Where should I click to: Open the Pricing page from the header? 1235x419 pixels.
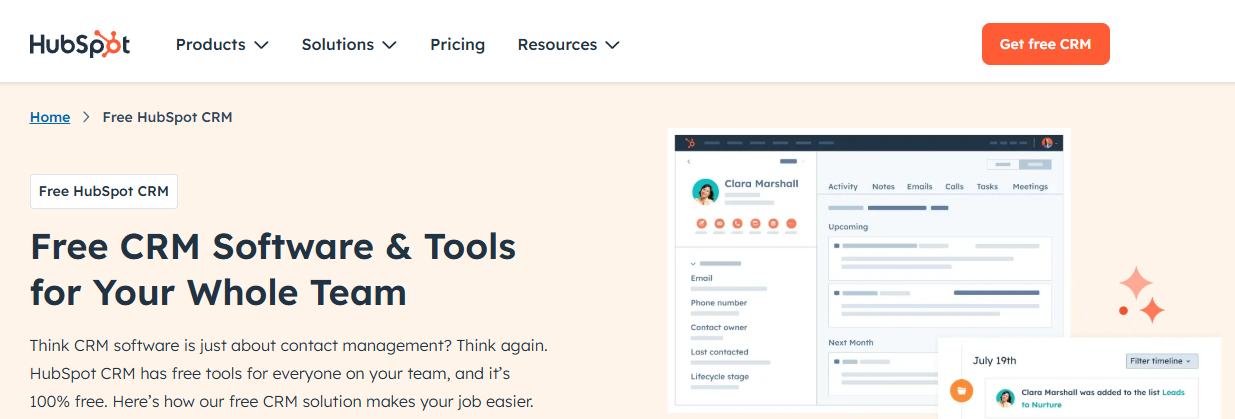pos(457,44)
